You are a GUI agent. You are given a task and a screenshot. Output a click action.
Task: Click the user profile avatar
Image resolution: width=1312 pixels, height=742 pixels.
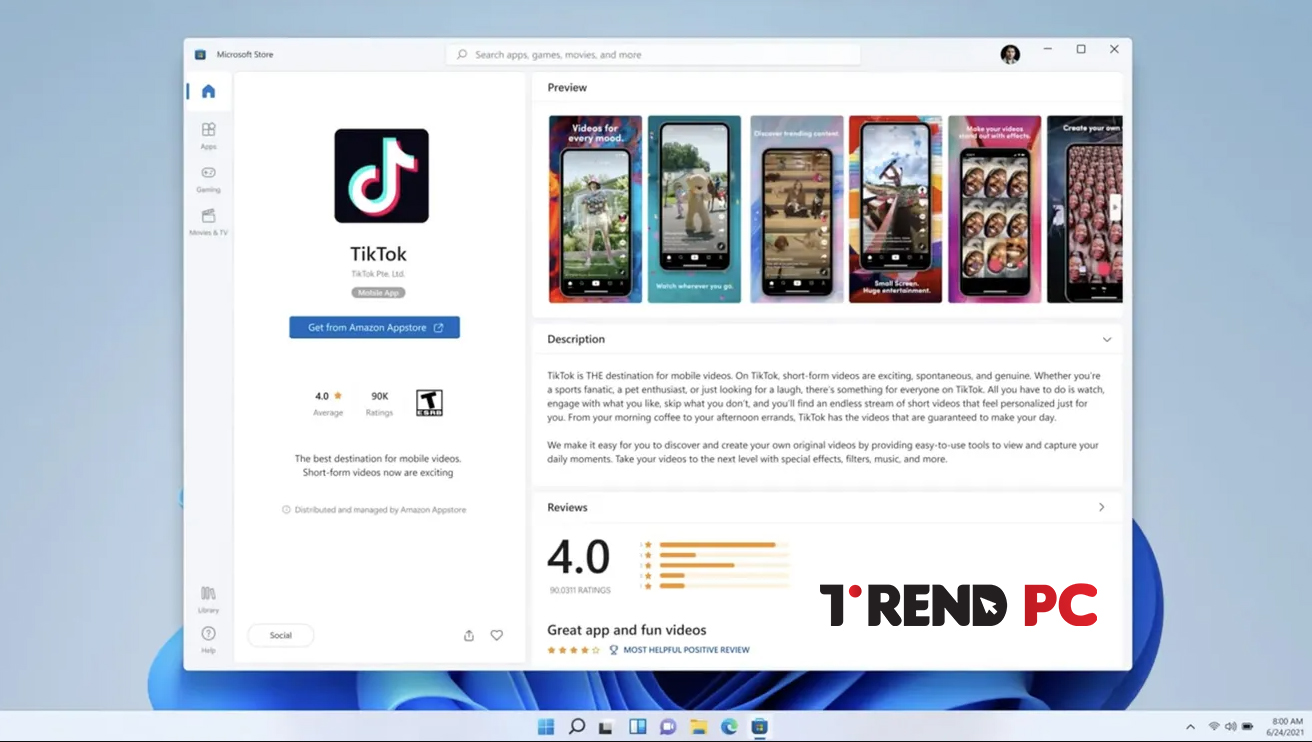click(1010, 54)
